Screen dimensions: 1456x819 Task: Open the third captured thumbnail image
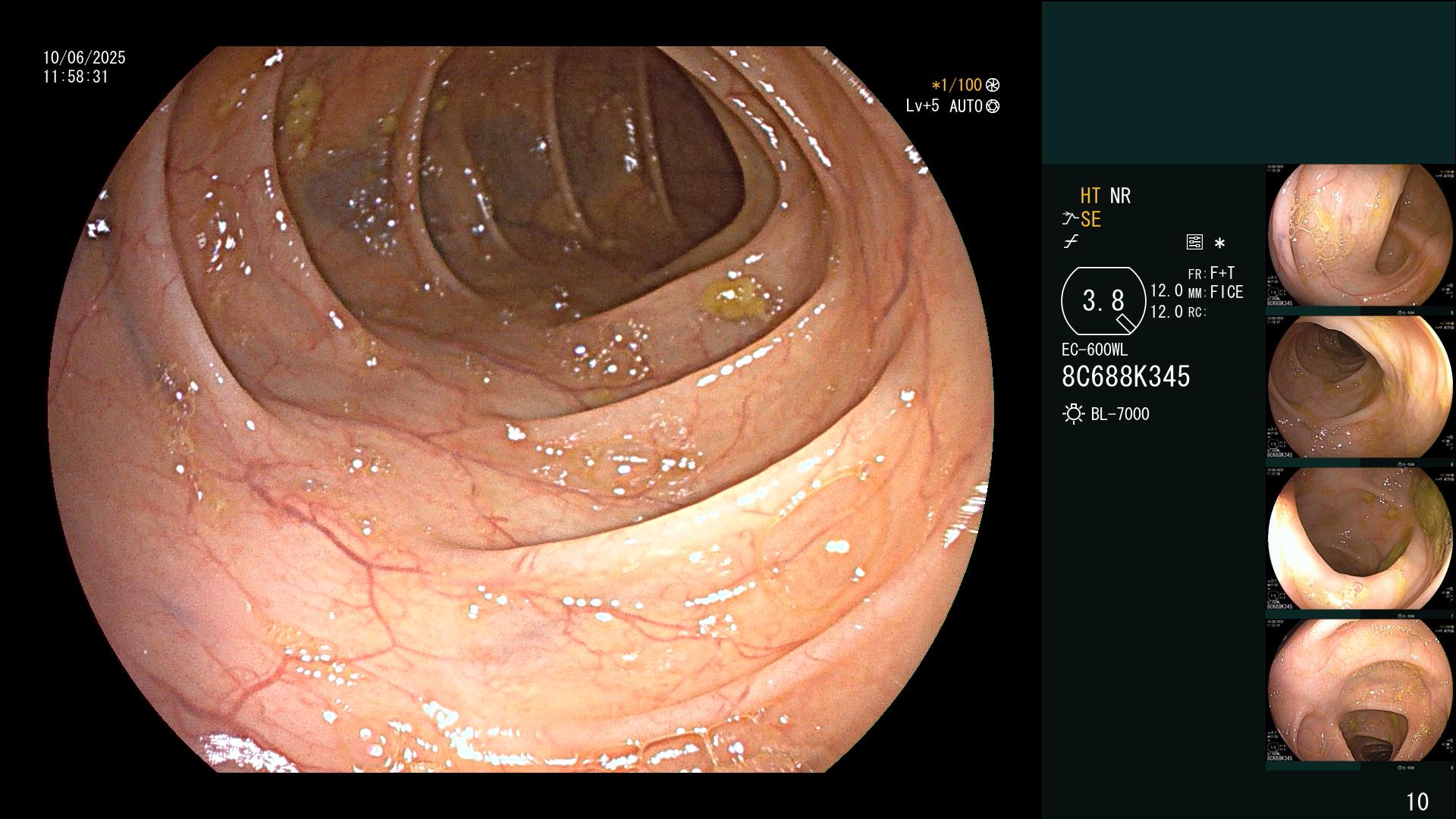coord(1360,539)
